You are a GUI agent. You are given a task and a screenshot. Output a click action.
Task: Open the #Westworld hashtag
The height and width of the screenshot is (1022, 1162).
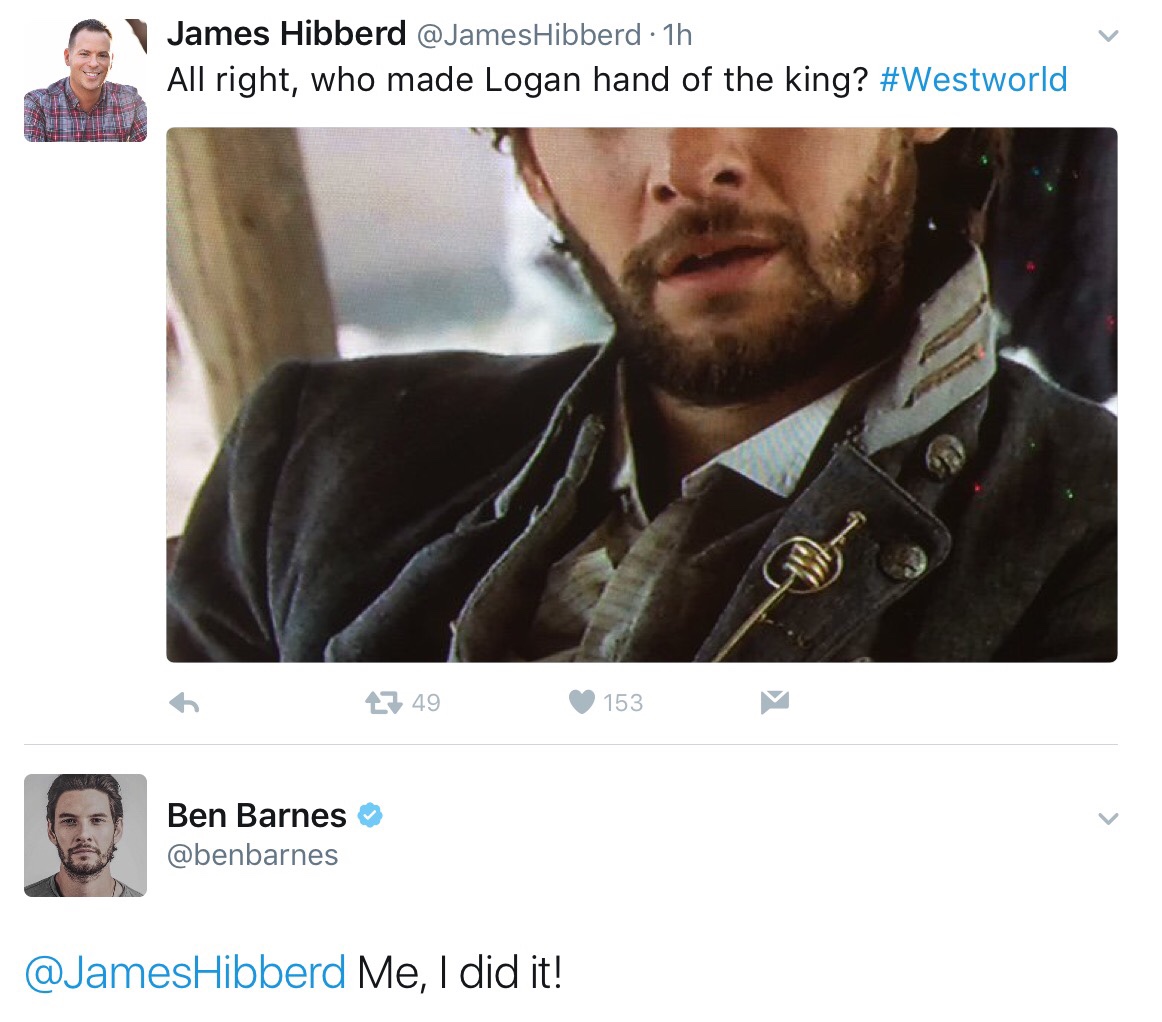click(x=973, y=80)
